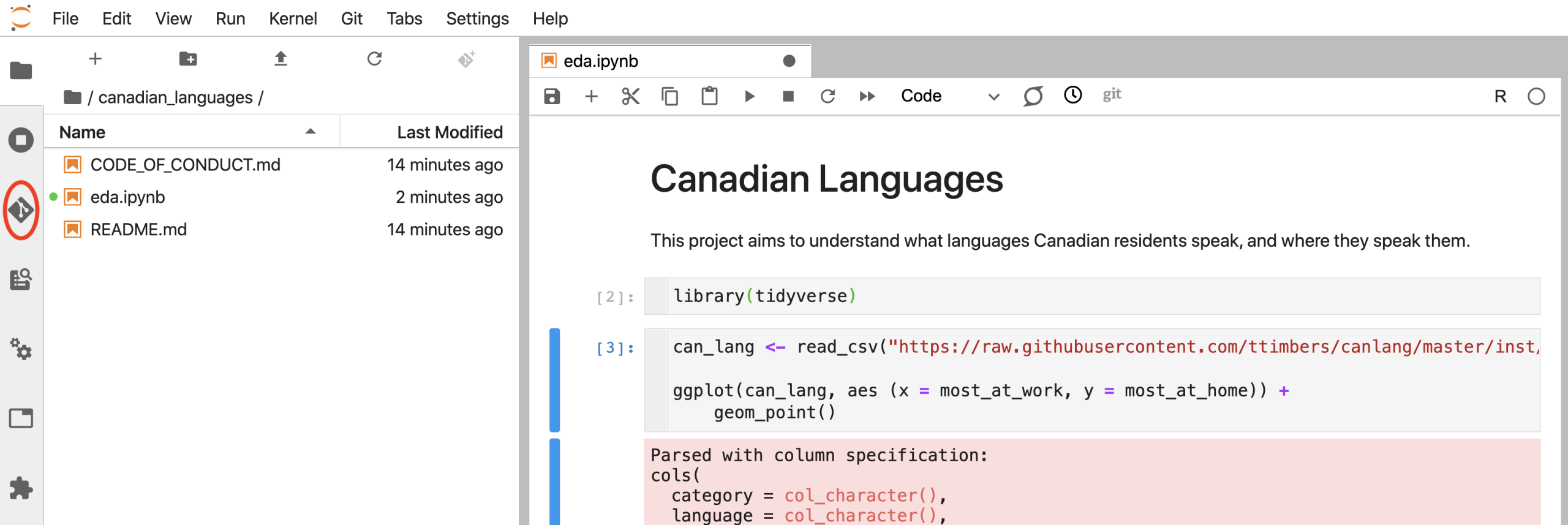Open the Git menu in menu bar
The image size is (1568, 525).
tap(352, 18)
